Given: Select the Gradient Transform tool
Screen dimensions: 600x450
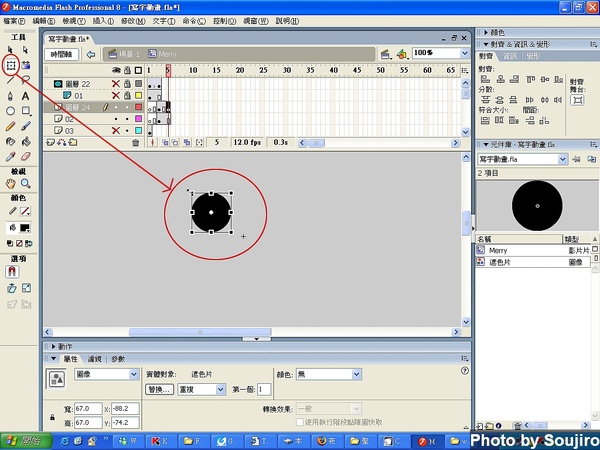Looking at the screenshot, I should (26, 65).
